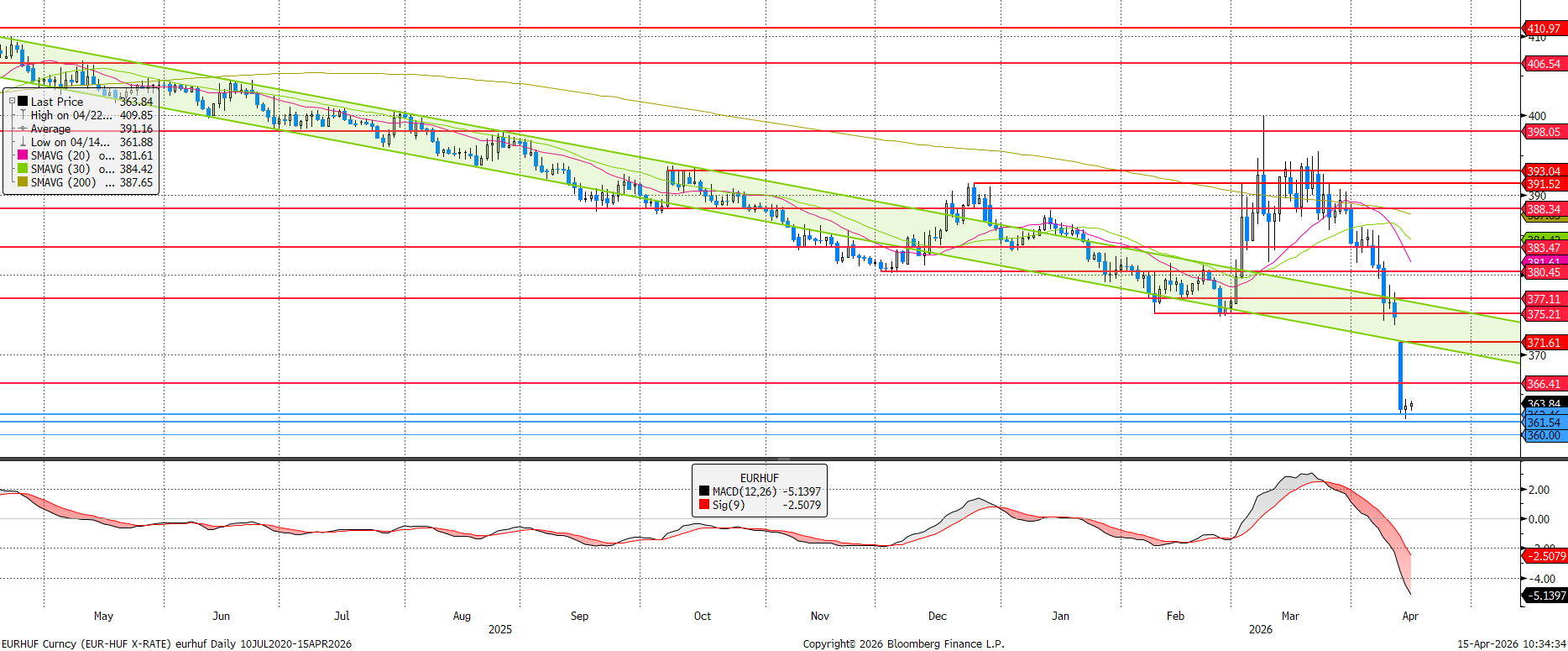Select the magenta SMAVG (20) swatch
1568x651 pixels.
pos(23,155)
